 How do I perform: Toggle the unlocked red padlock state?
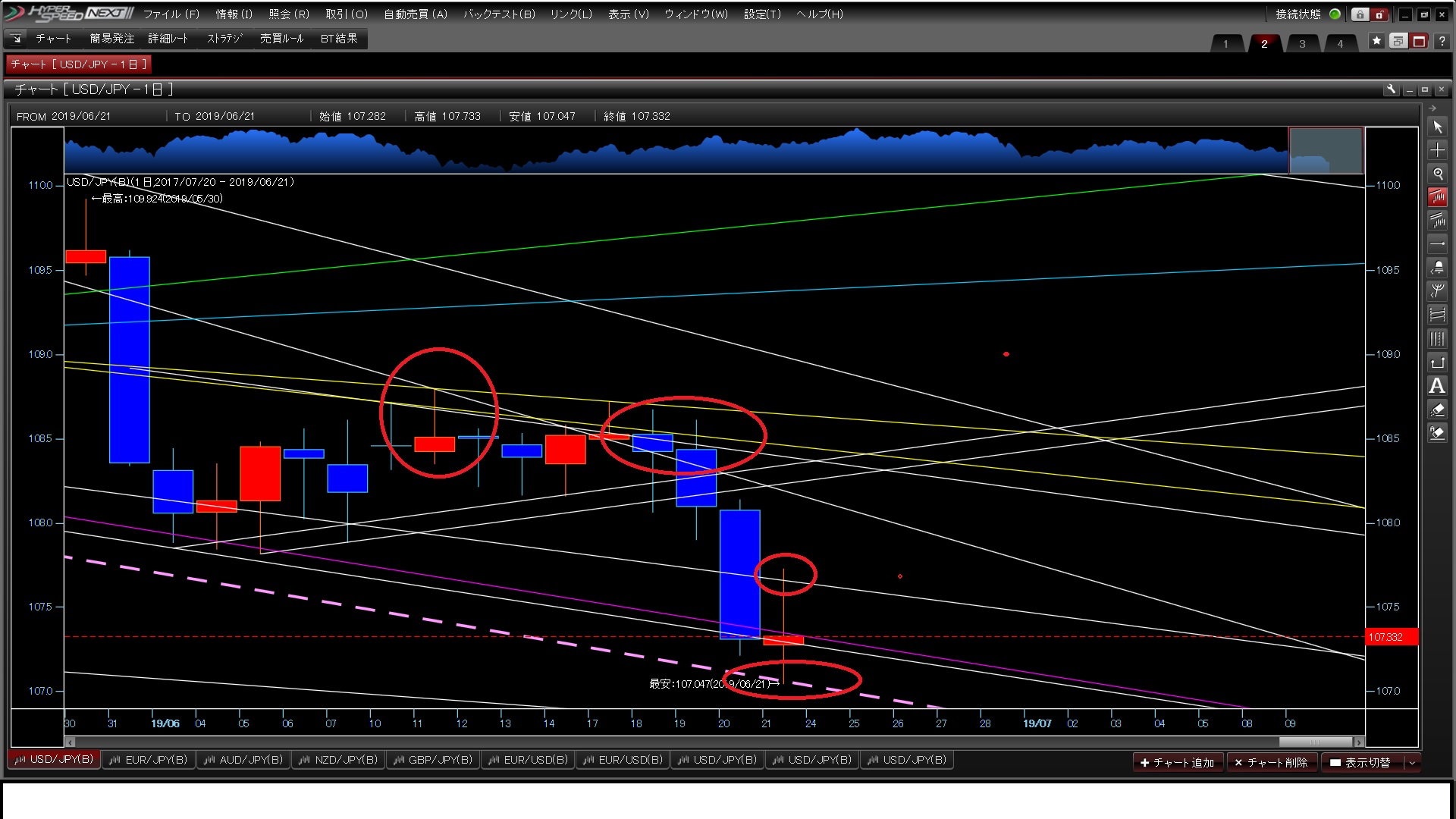click(1380, 14)
